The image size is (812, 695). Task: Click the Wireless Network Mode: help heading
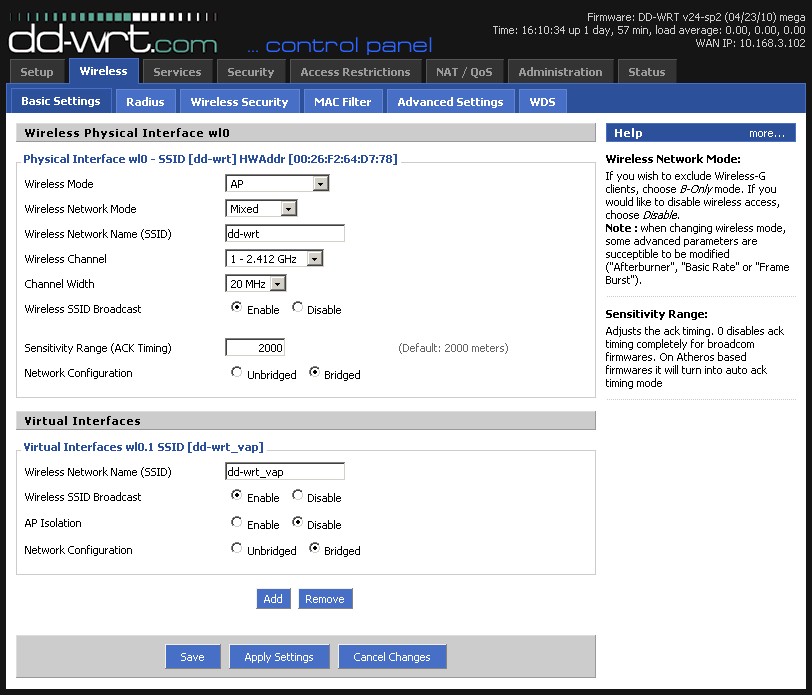(x=673, y=159)
